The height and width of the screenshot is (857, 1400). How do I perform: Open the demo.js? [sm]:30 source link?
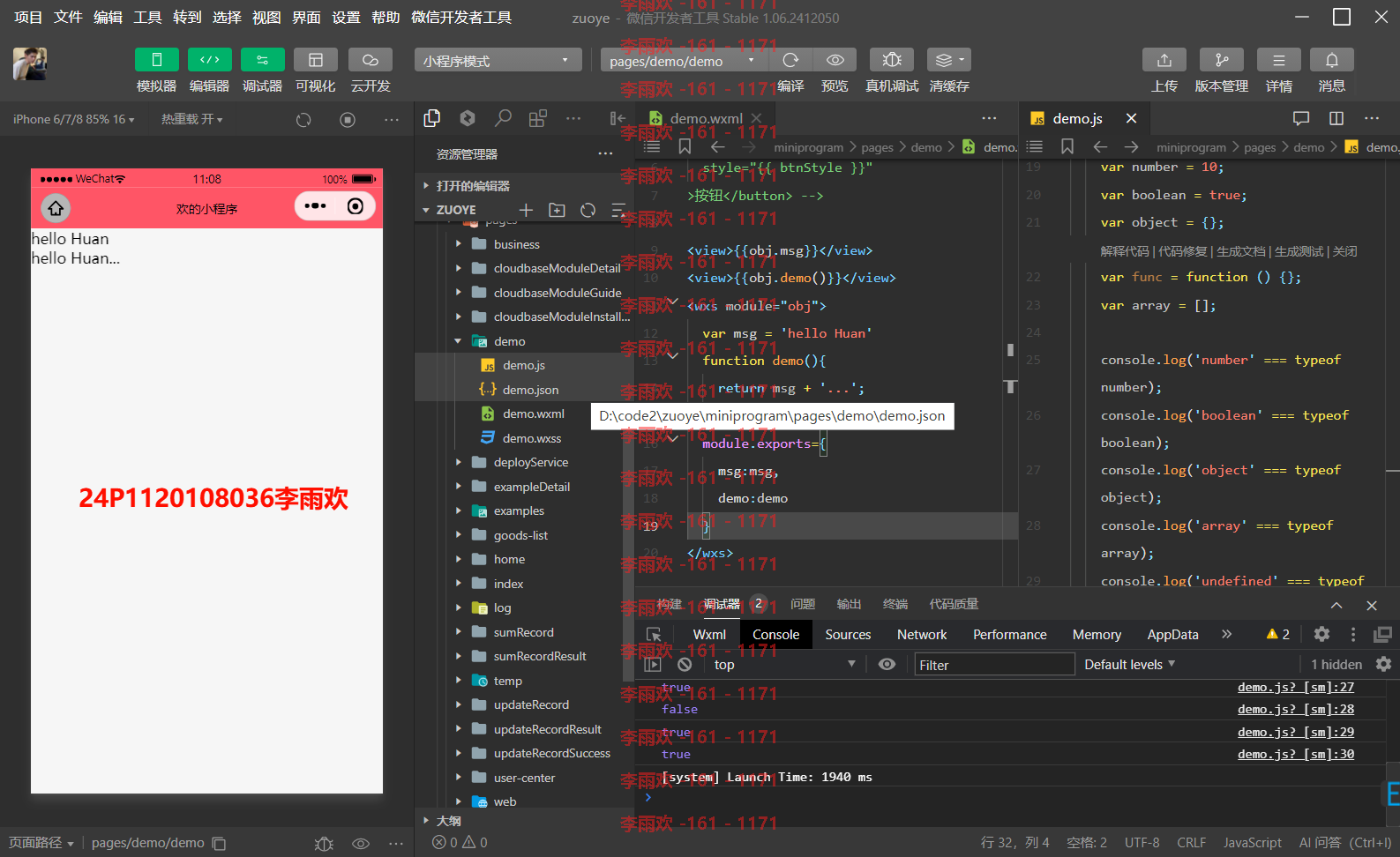click(1295, 755)
